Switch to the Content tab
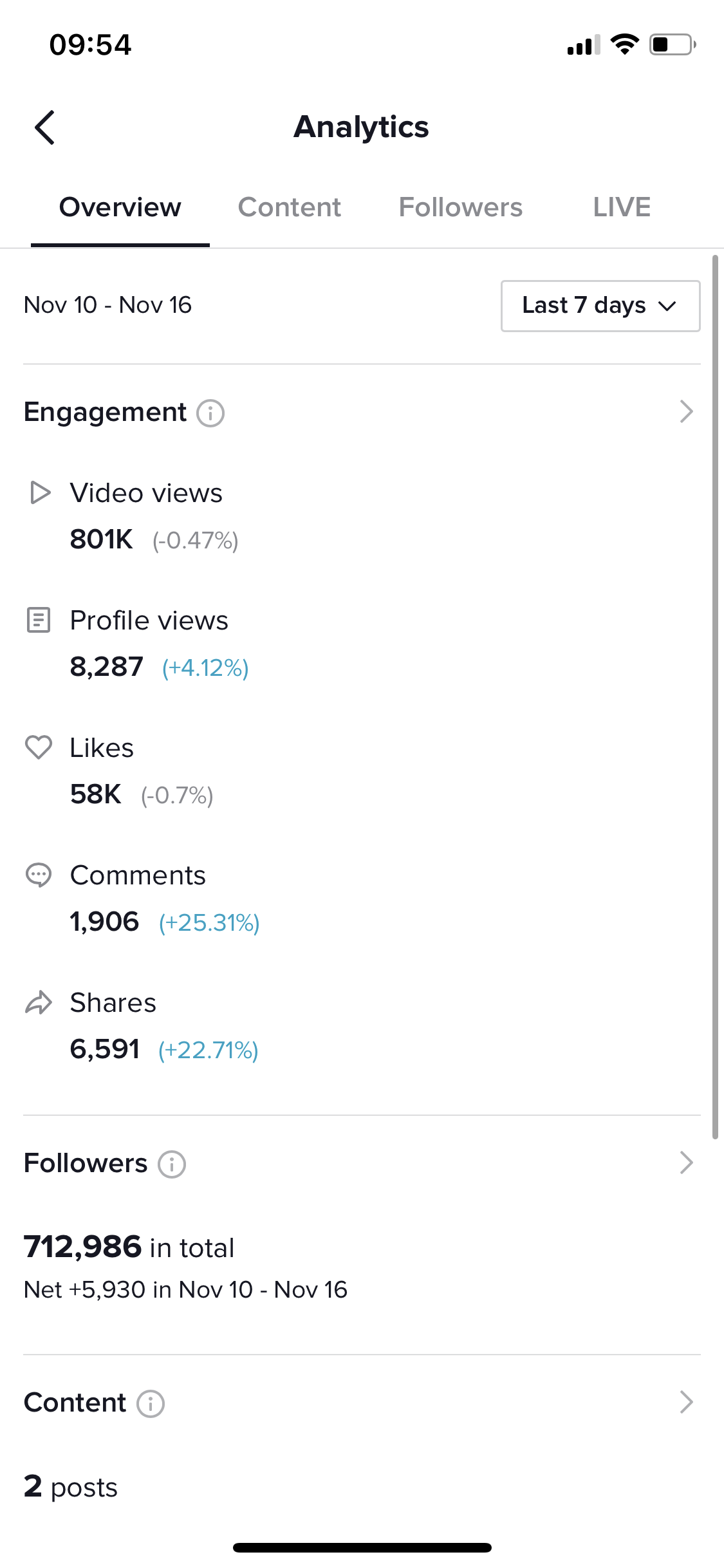724x1568 pixels. [290, 208]
